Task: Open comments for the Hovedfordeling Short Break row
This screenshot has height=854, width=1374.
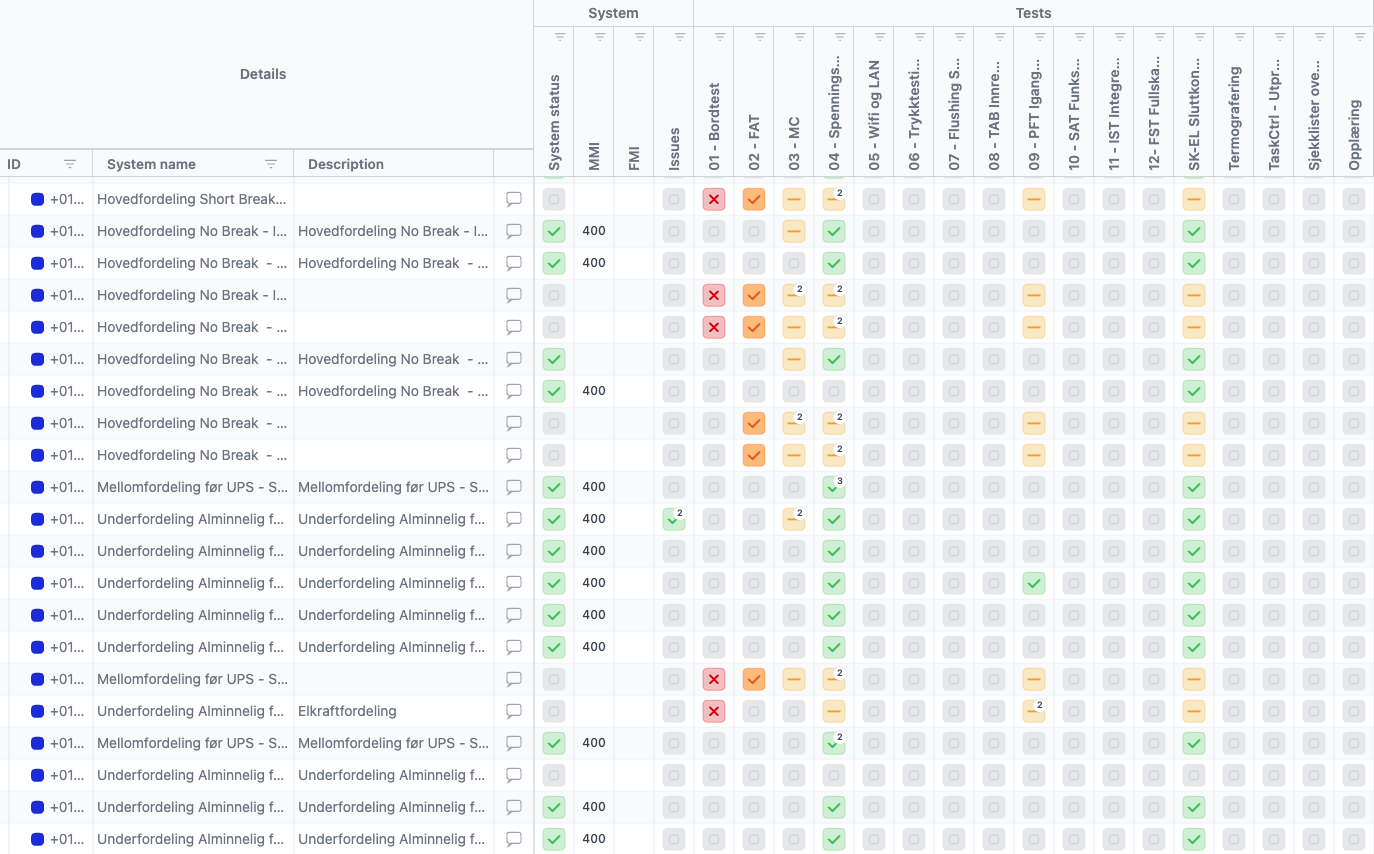Action: click(514, 199)
